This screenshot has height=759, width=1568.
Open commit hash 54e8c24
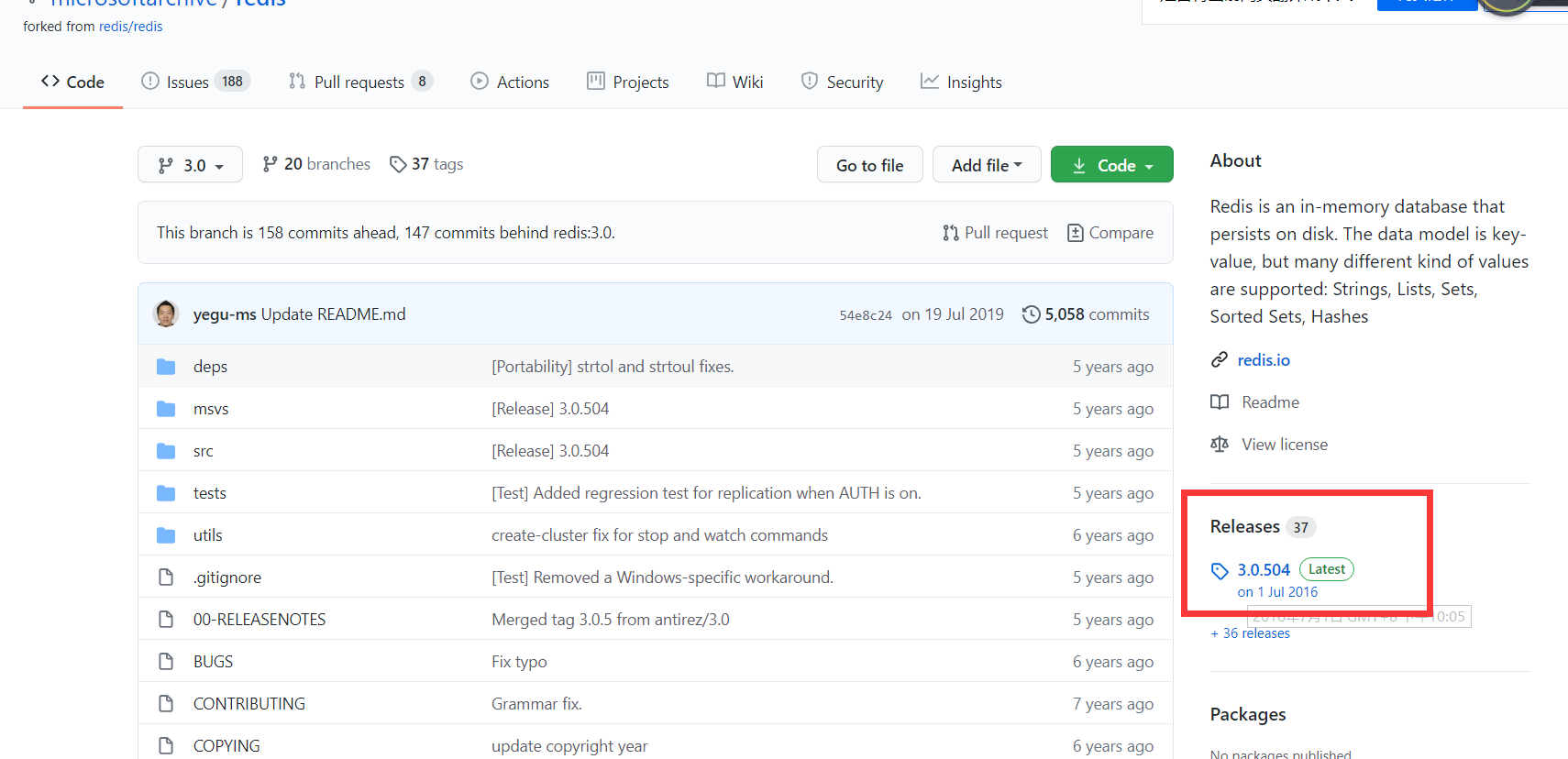[x=866, y=315]
